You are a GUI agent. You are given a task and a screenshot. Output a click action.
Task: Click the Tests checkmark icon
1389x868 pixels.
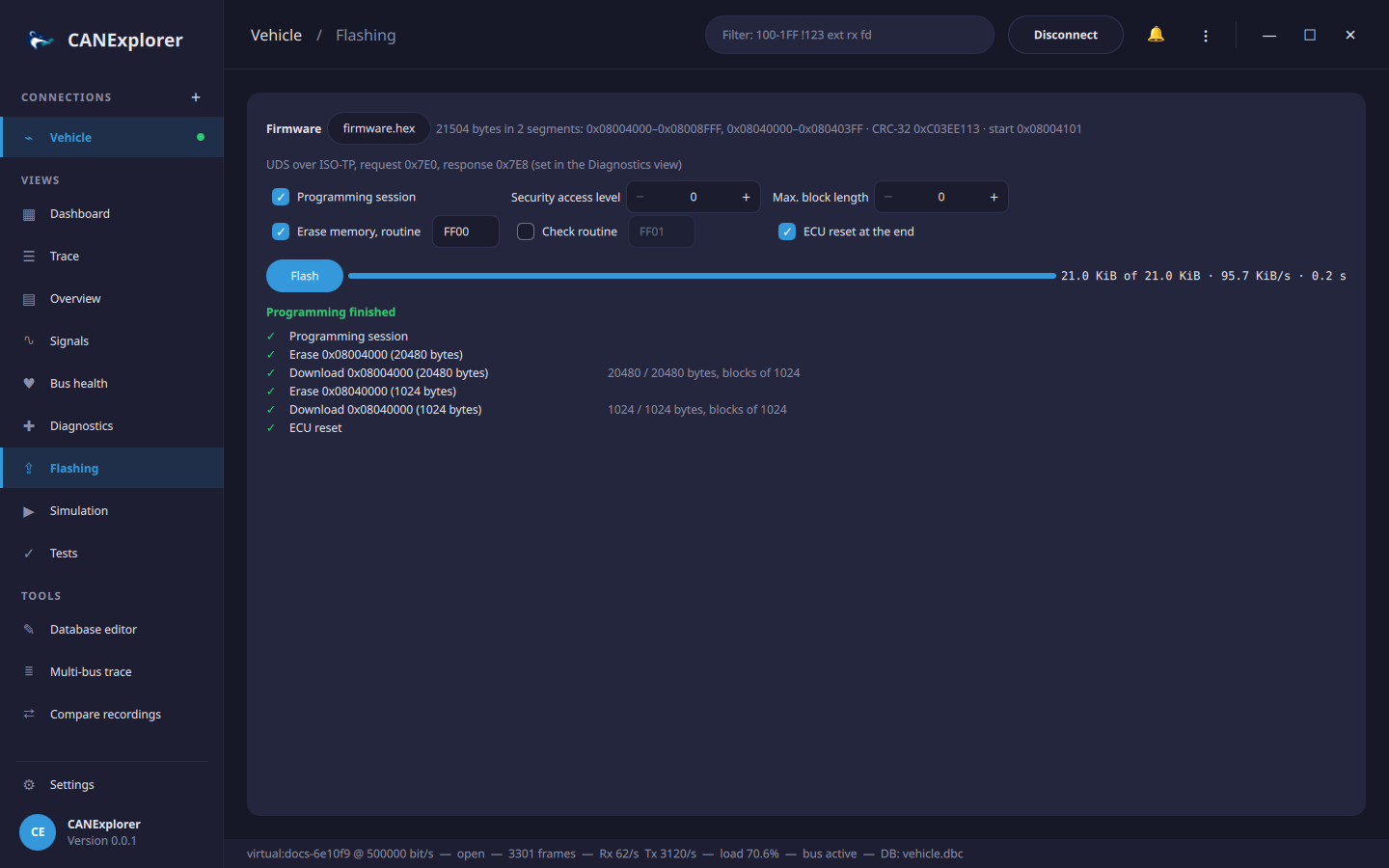click(x=29, y=554)
